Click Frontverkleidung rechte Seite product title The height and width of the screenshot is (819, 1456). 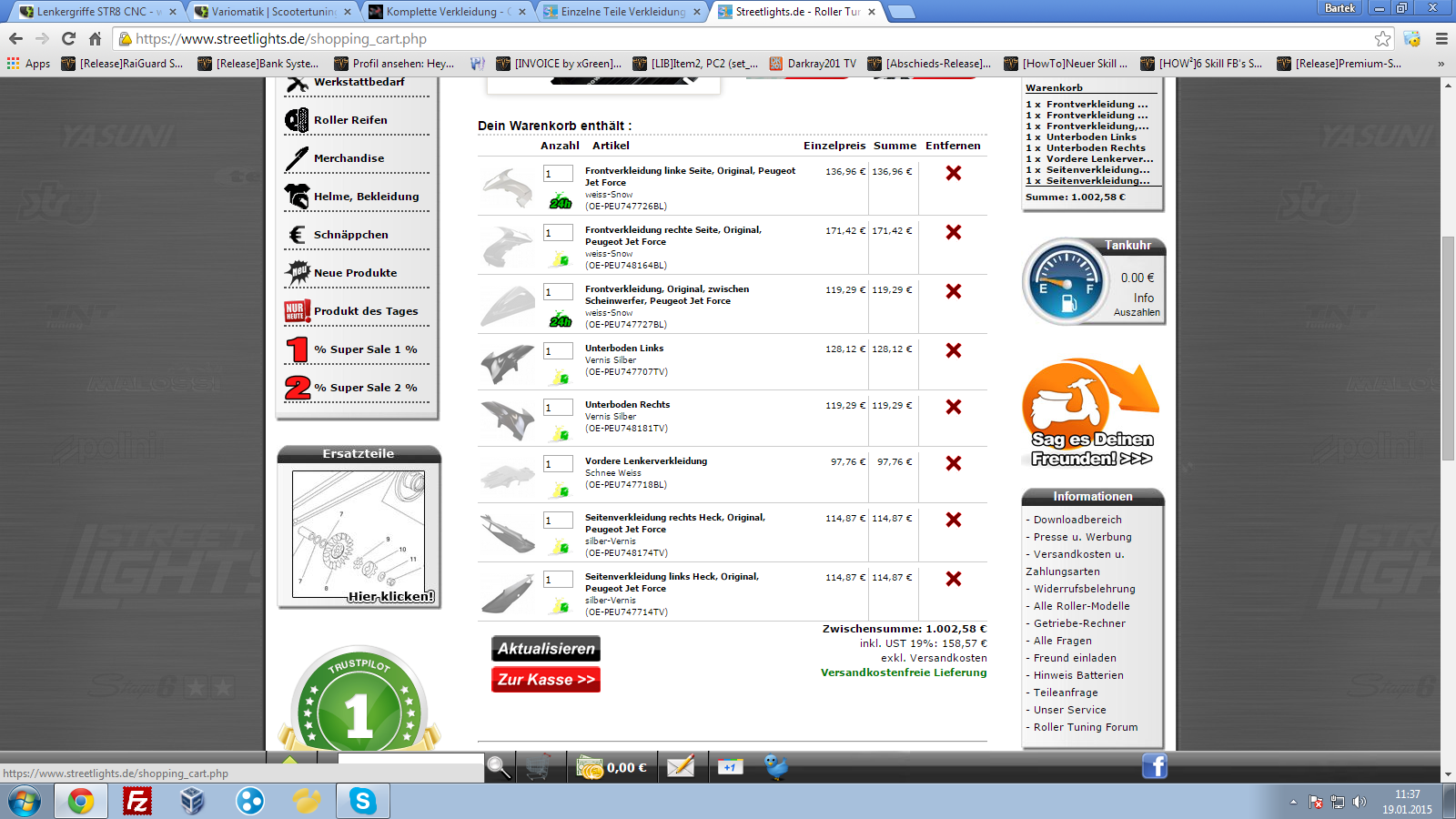click(673, 236)
